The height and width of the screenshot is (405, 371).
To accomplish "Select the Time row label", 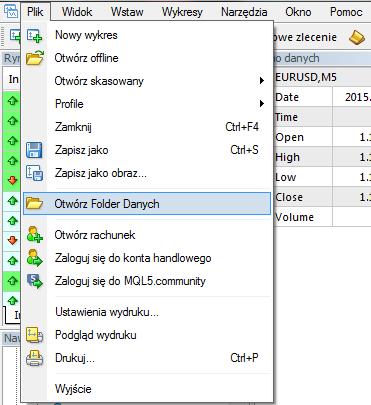I will point(286,117).
